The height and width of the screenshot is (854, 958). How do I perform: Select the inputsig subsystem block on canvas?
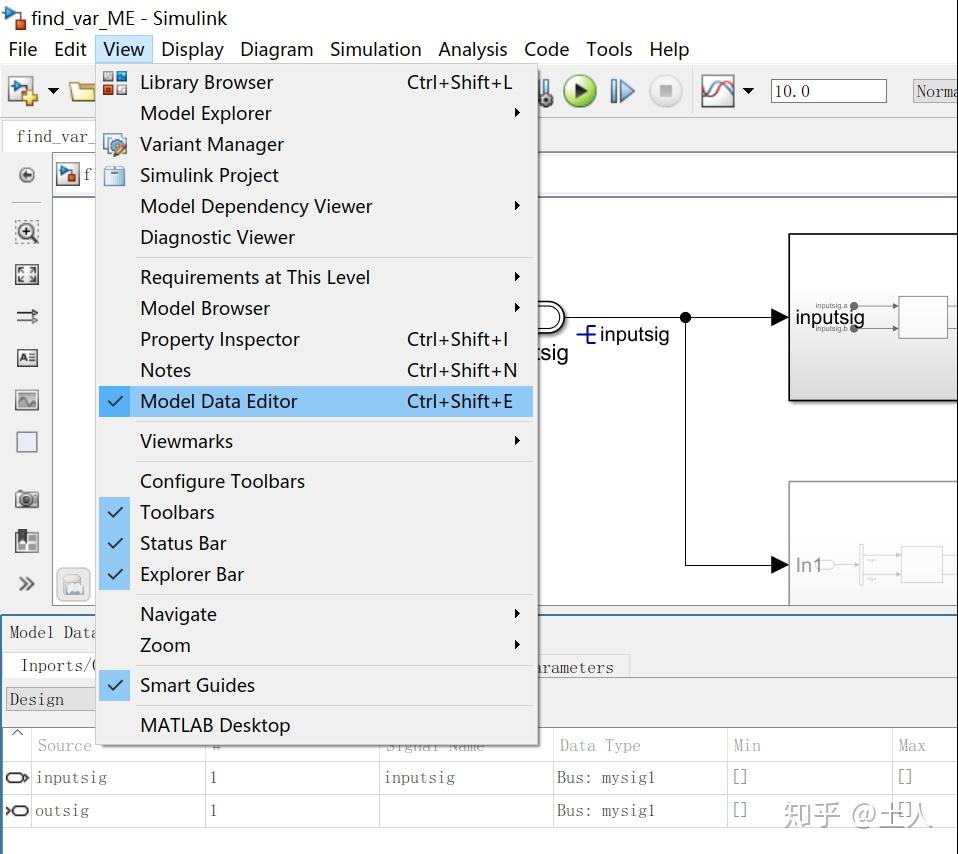873,317
